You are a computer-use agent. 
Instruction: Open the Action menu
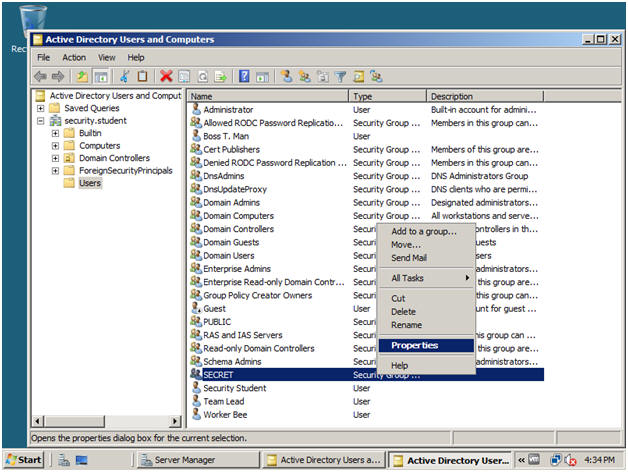point(74,57)
